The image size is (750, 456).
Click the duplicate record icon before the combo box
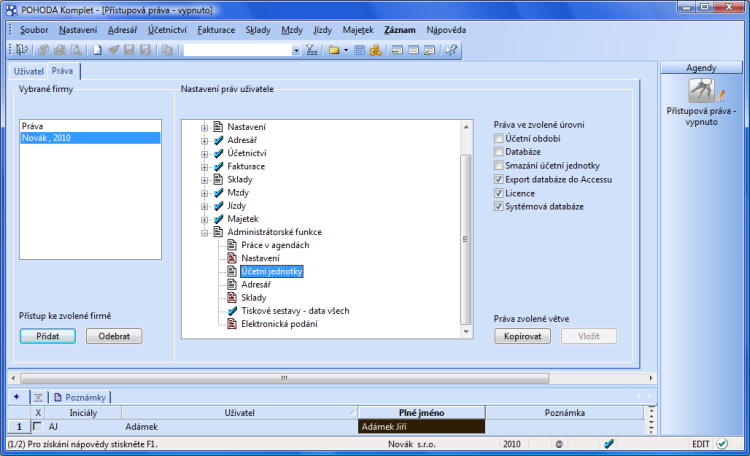(x=167, y=50)
